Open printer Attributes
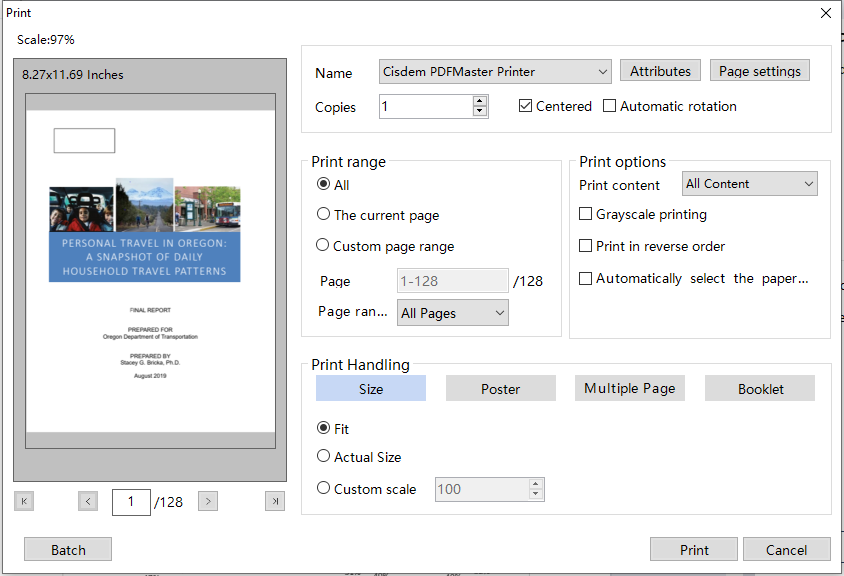The width and height of the screenshot is (844, 576). [x=660, y=71]
